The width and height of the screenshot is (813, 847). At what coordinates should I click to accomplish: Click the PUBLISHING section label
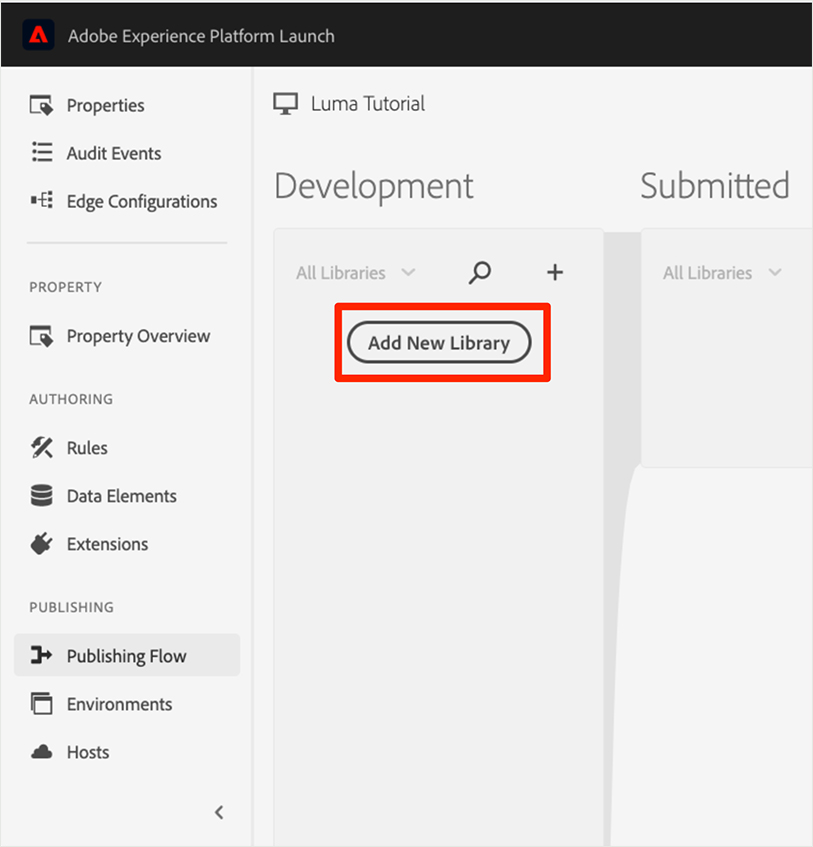pos(71,607)
